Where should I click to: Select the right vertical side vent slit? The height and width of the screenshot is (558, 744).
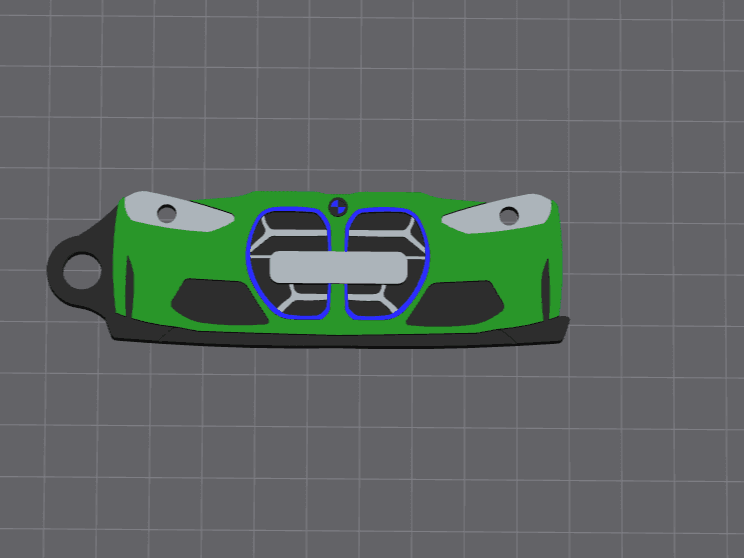[546, 289]
